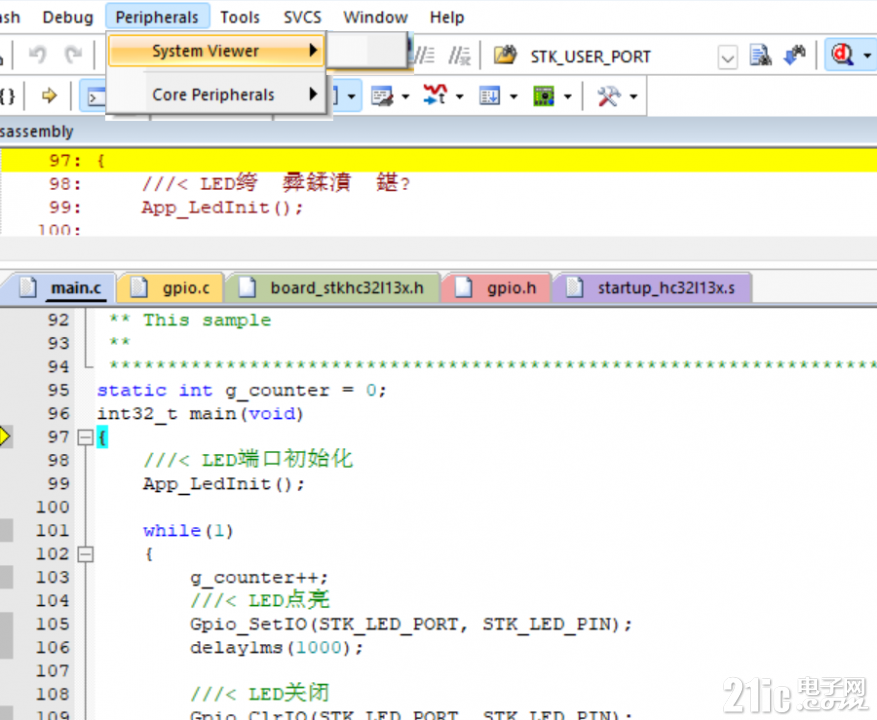Click the STK_USER_PORT search text field
Screen dimensions: 877x720
(x=620, y=57)
